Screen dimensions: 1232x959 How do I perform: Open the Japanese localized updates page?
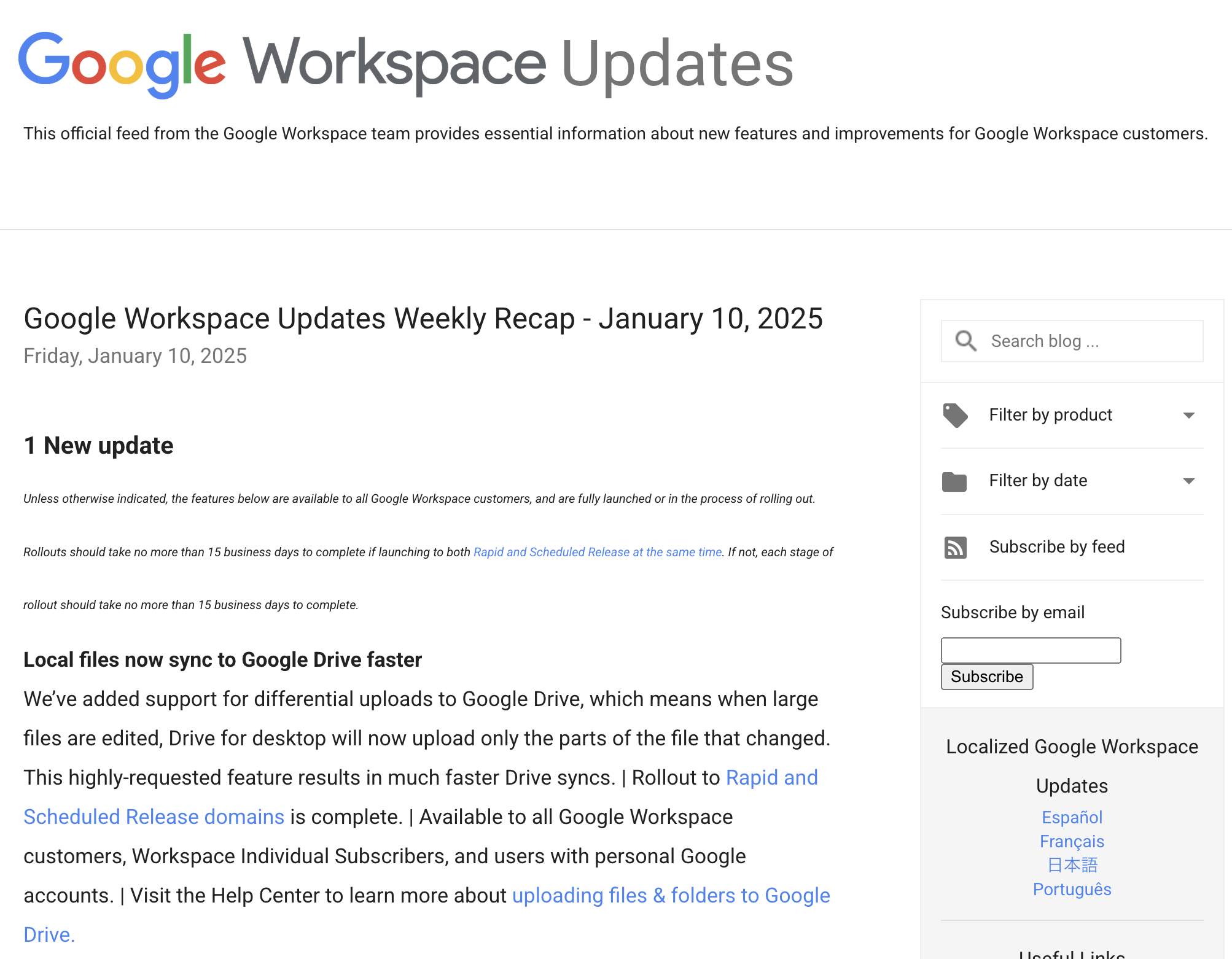[x=1072, y=865]
